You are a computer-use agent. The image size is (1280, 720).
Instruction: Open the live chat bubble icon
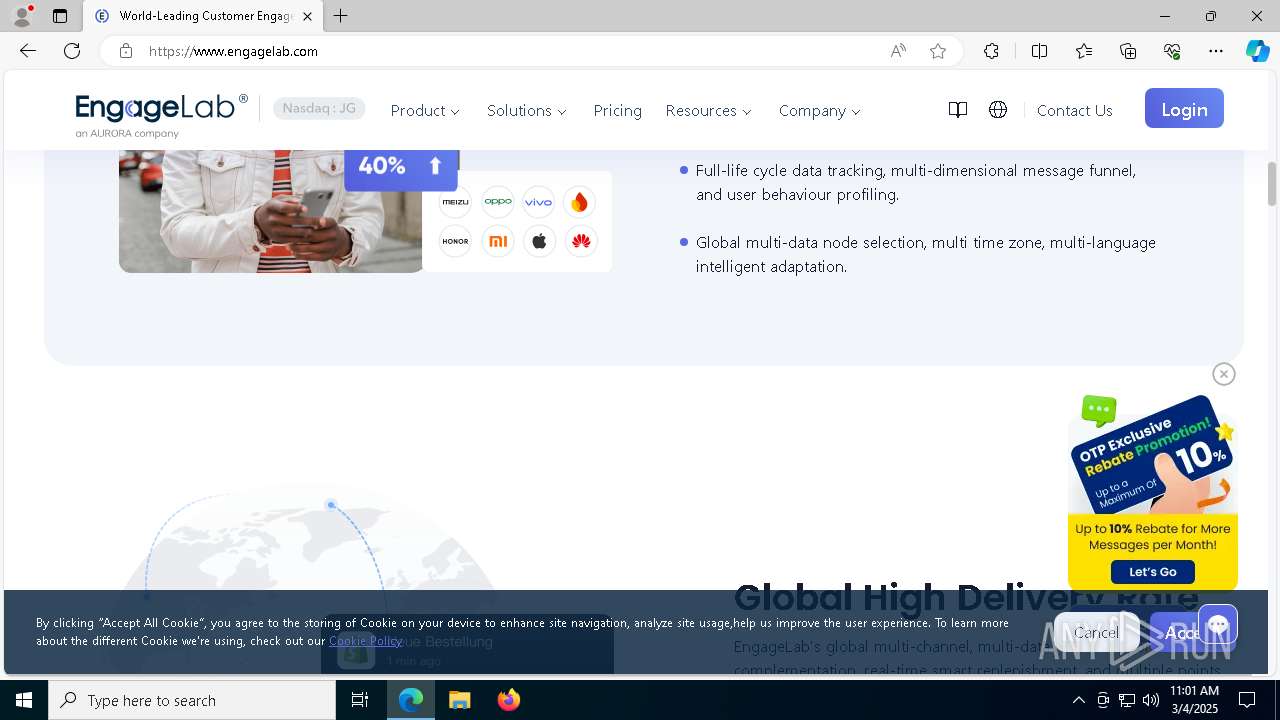click(1218, 626)
